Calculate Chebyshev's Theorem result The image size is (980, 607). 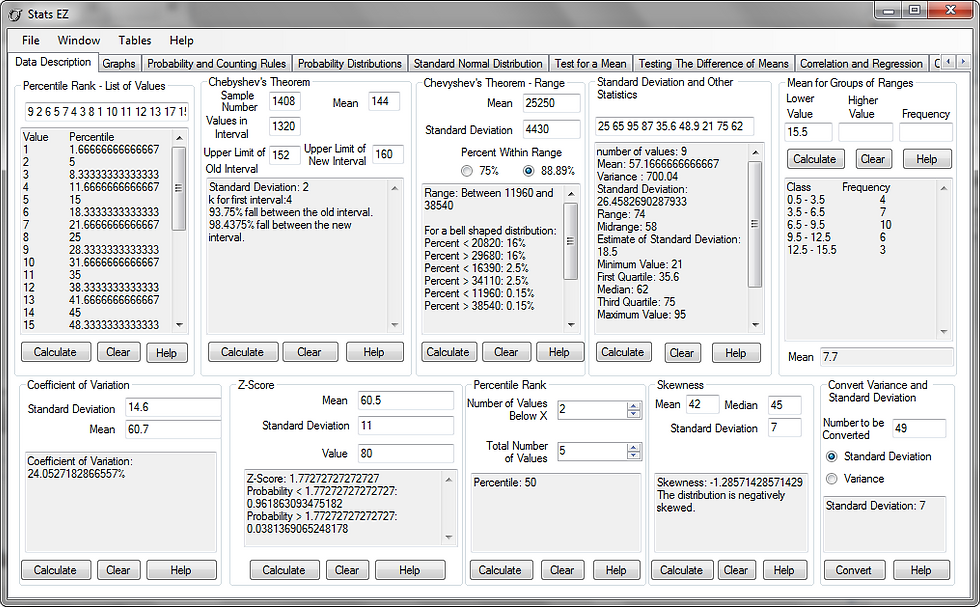[x=242, y=353]
